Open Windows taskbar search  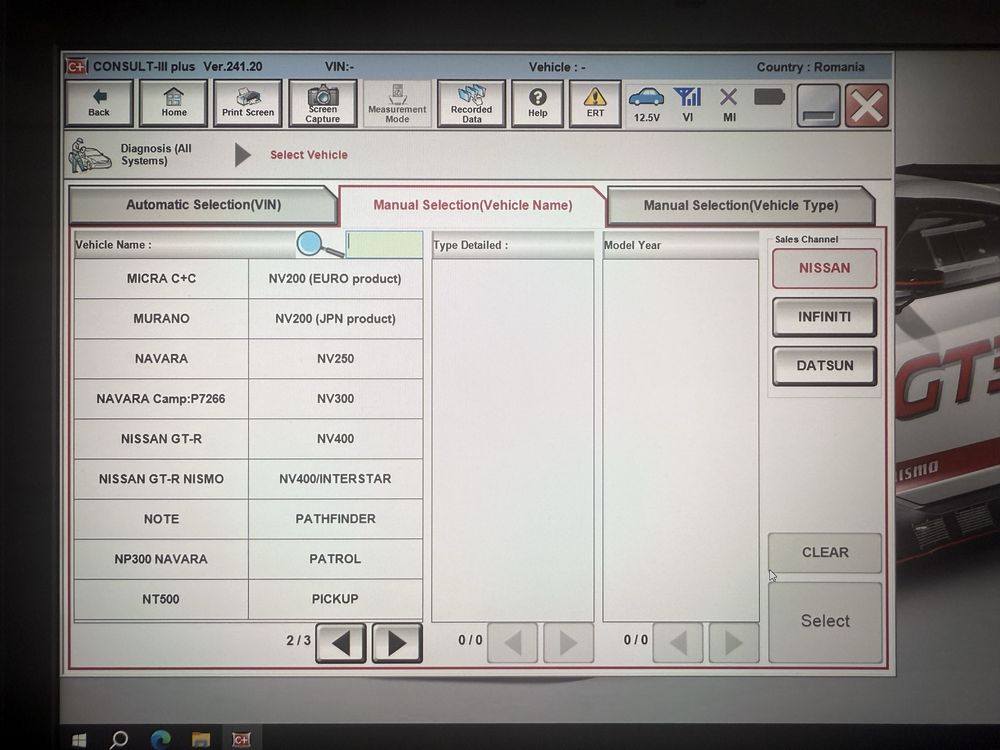[x=119, y=740]
